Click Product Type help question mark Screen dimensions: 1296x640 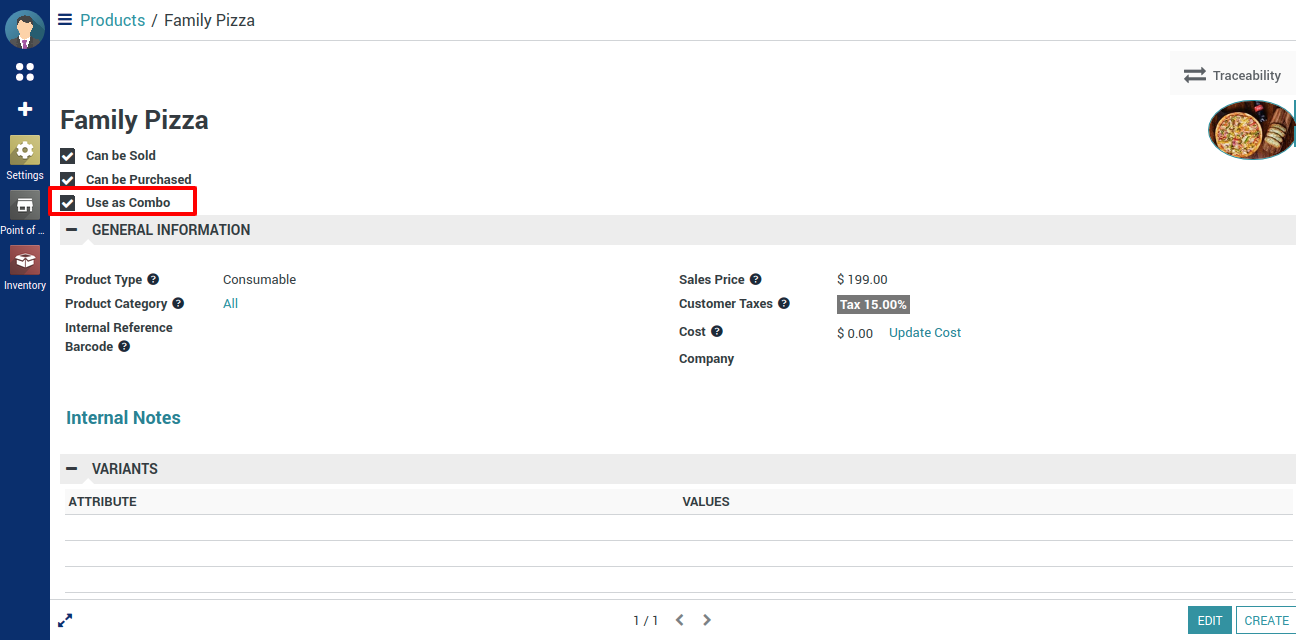click(153, 280)
